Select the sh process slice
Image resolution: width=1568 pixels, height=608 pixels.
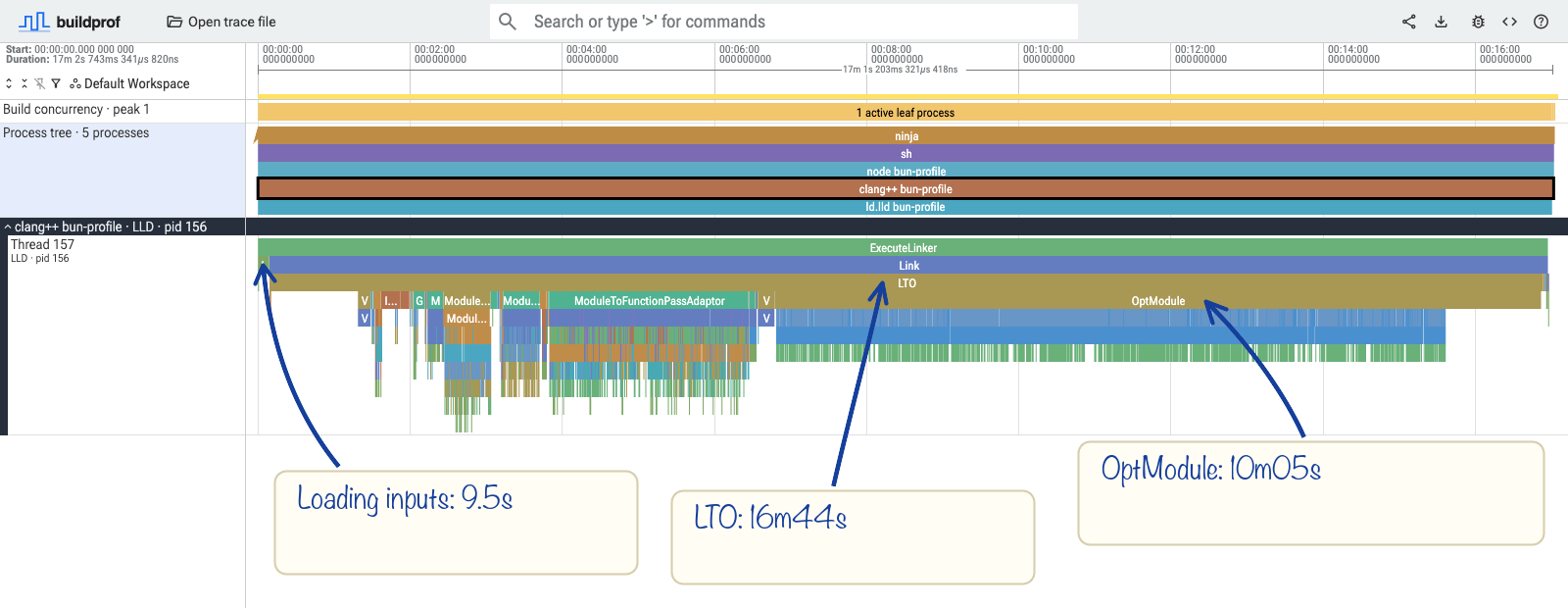pos(906,154)
